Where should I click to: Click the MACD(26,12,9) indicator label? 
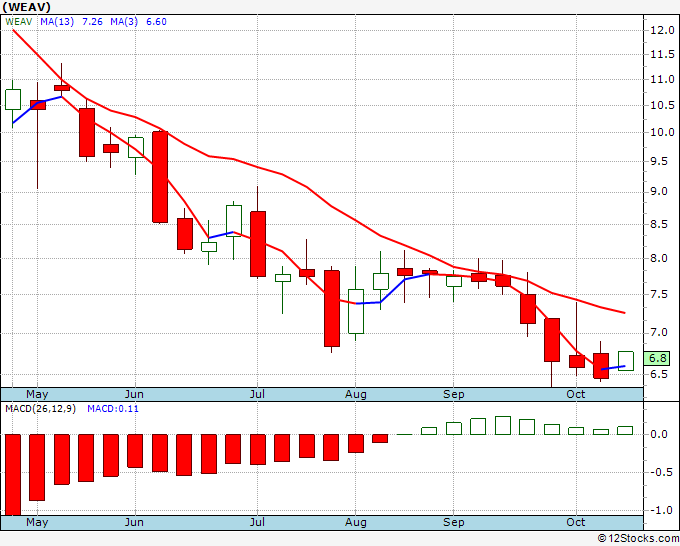coord(41,409)
